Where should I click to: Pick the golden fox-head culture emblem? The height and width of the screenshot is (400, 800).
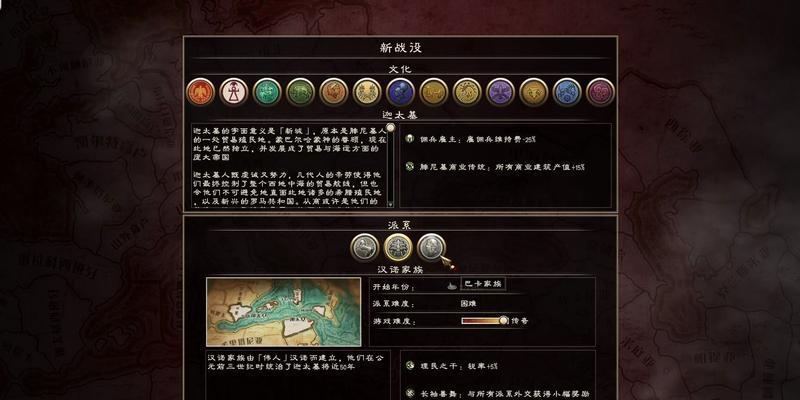[x=534, y=92]
